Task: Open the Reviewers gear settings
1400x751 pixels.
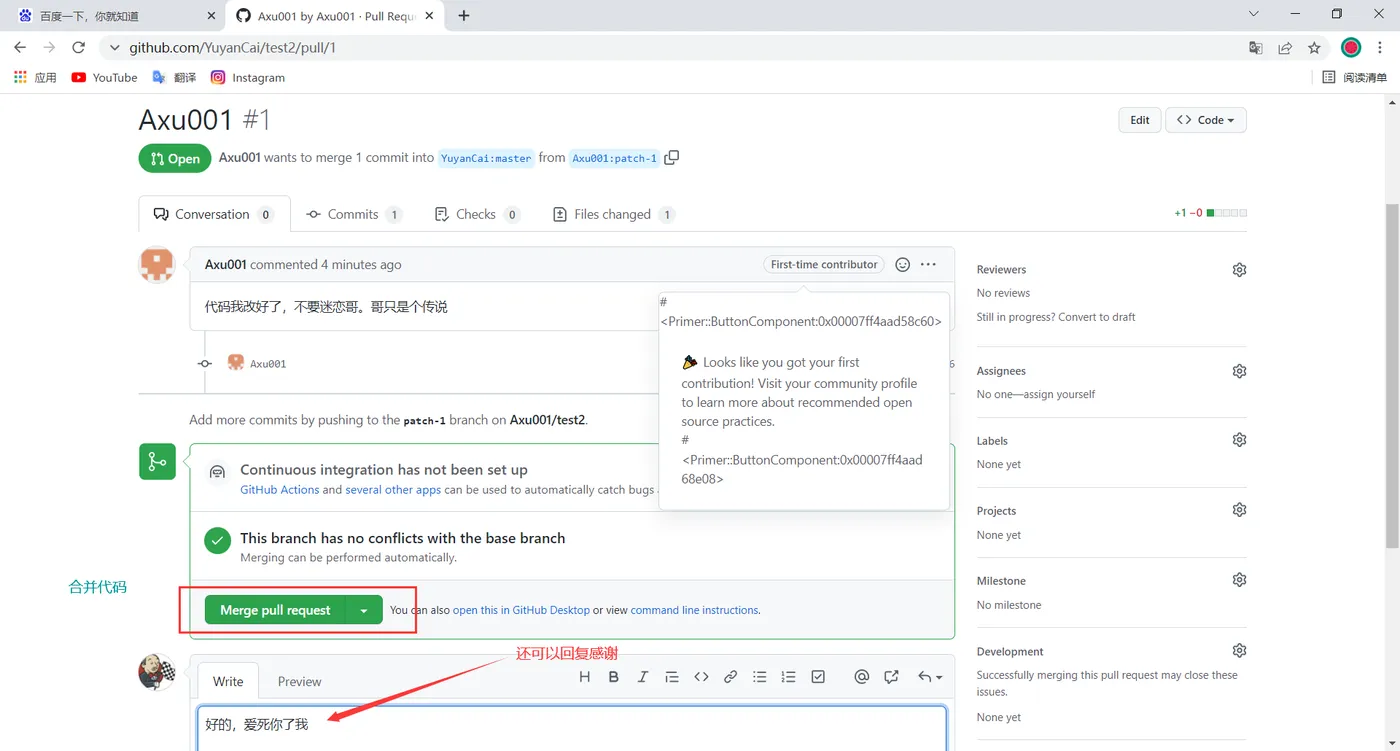Action: 1240,270
